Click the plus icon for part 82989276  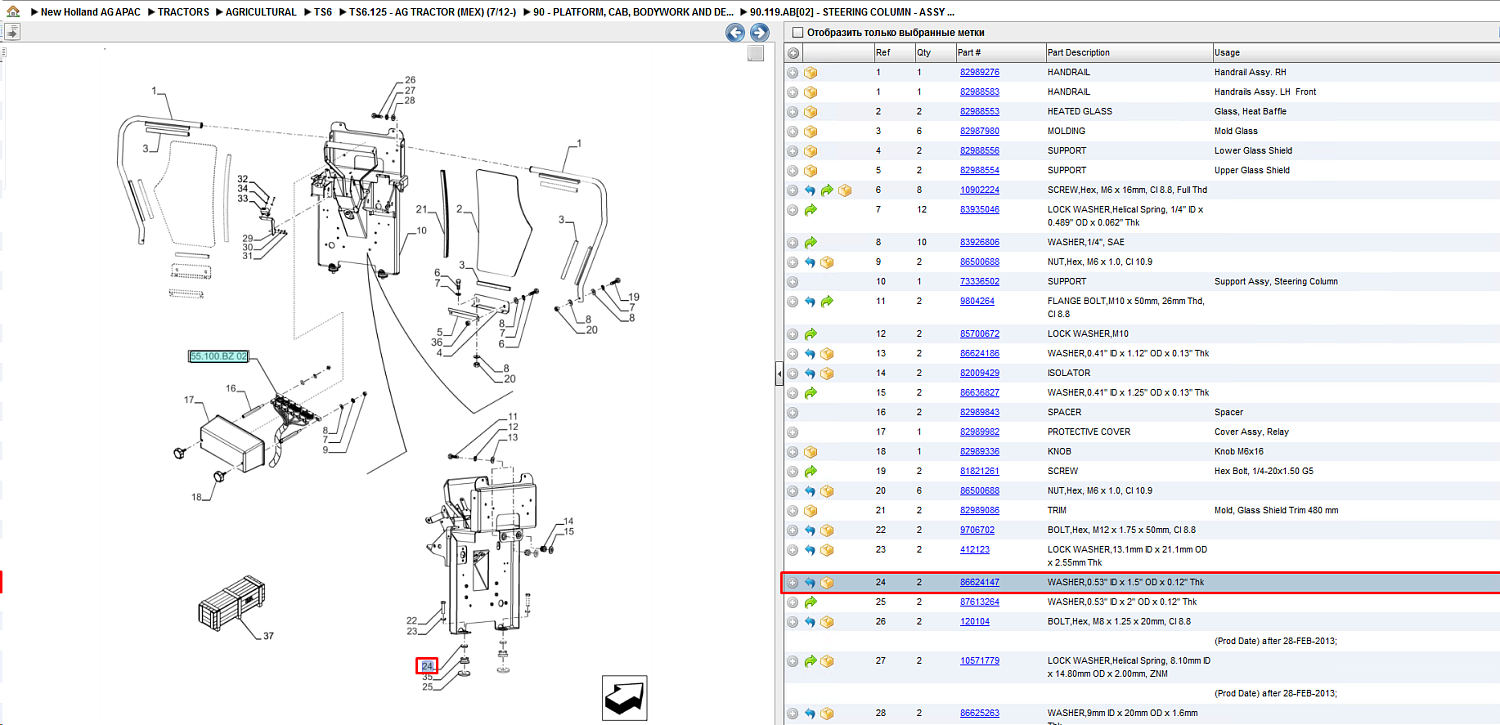793,73
